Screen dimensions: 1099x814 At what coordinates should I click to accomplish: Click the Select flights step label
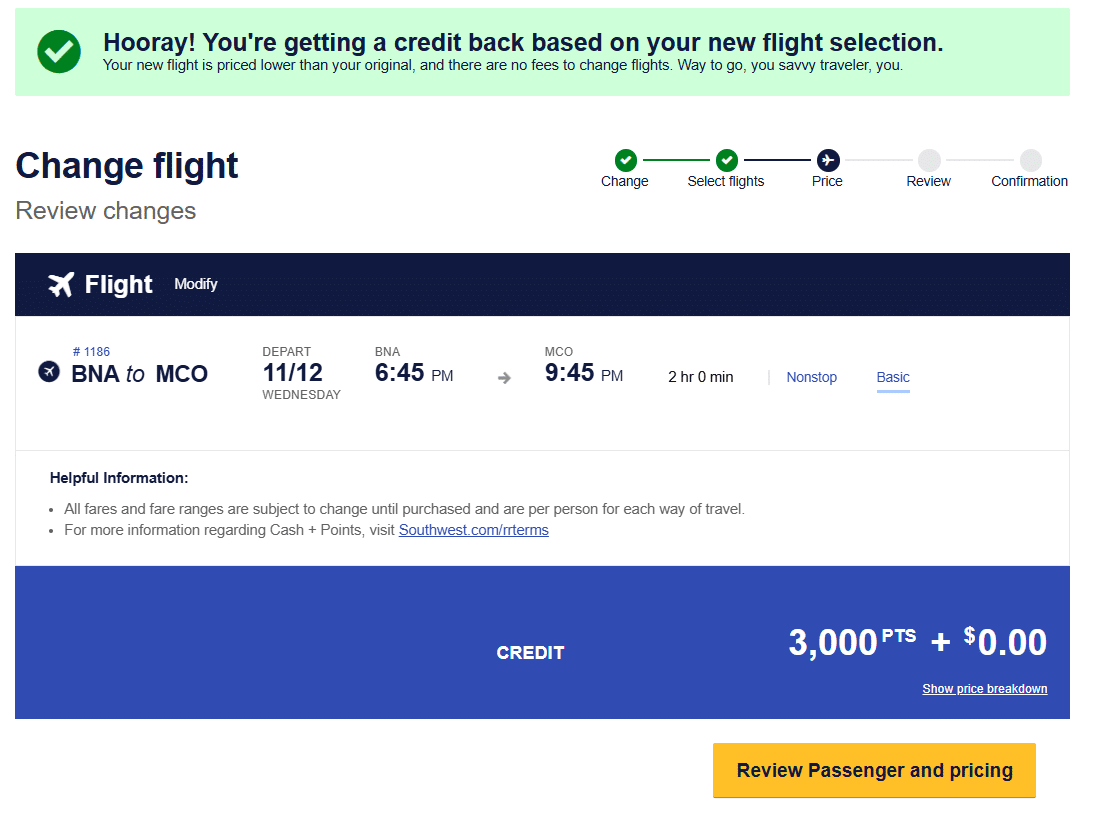tap(726, 182)
